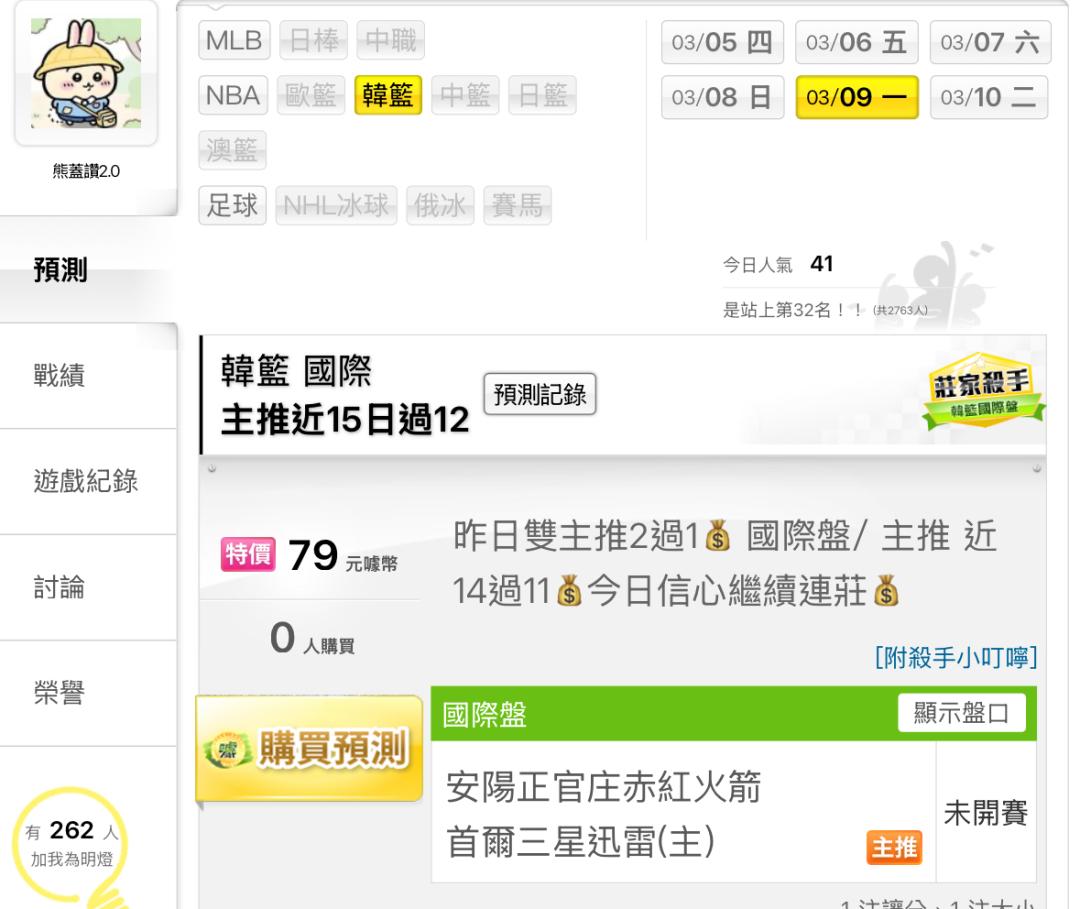This screenshot has width=1080, height=909.
Task: Select the MLB league filter
Action: point(234,40)
